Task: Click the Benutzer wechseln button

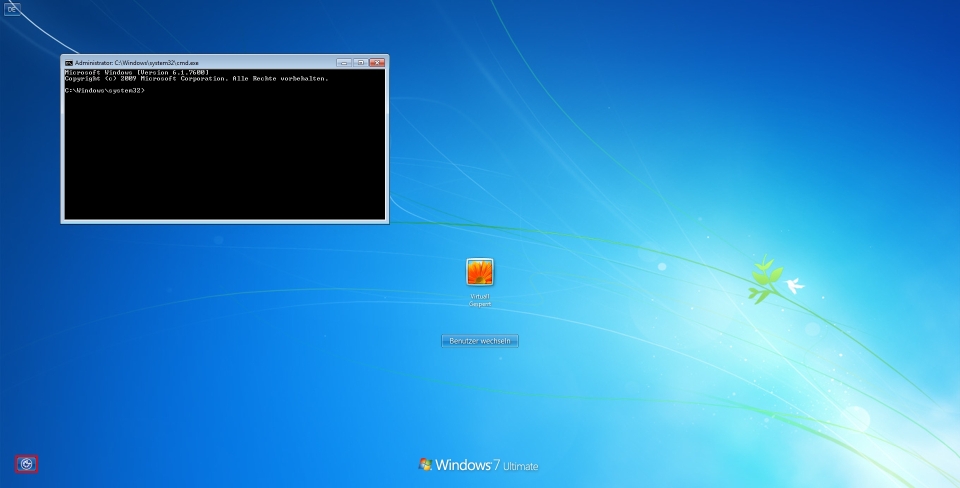Action: tap(480, 340)
